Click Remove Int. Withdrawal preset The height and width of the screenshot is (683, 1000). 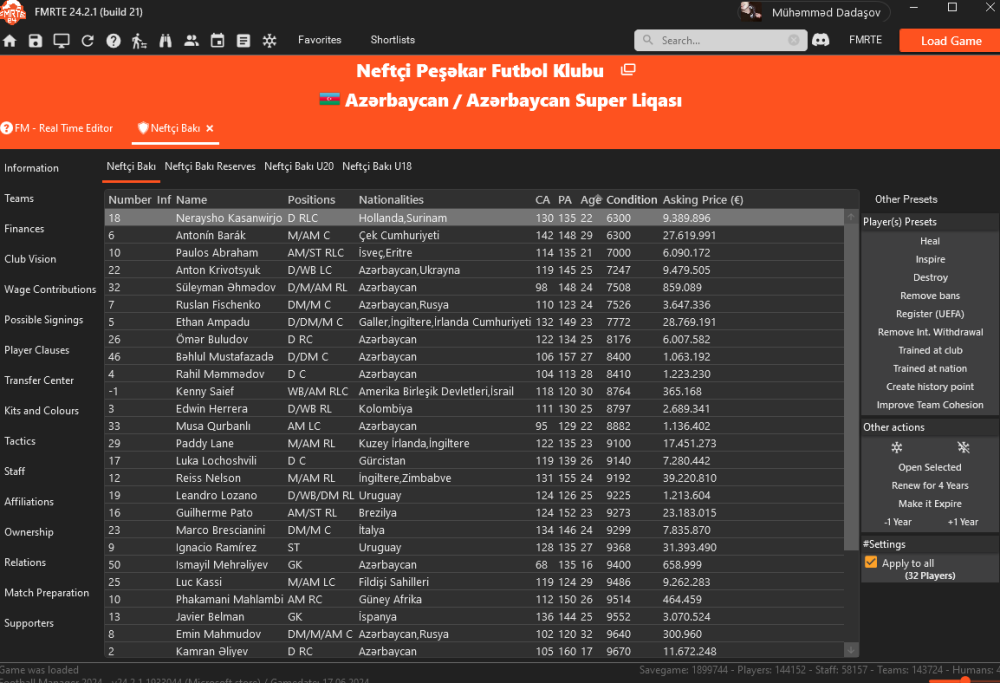click(x=930, y=332)
